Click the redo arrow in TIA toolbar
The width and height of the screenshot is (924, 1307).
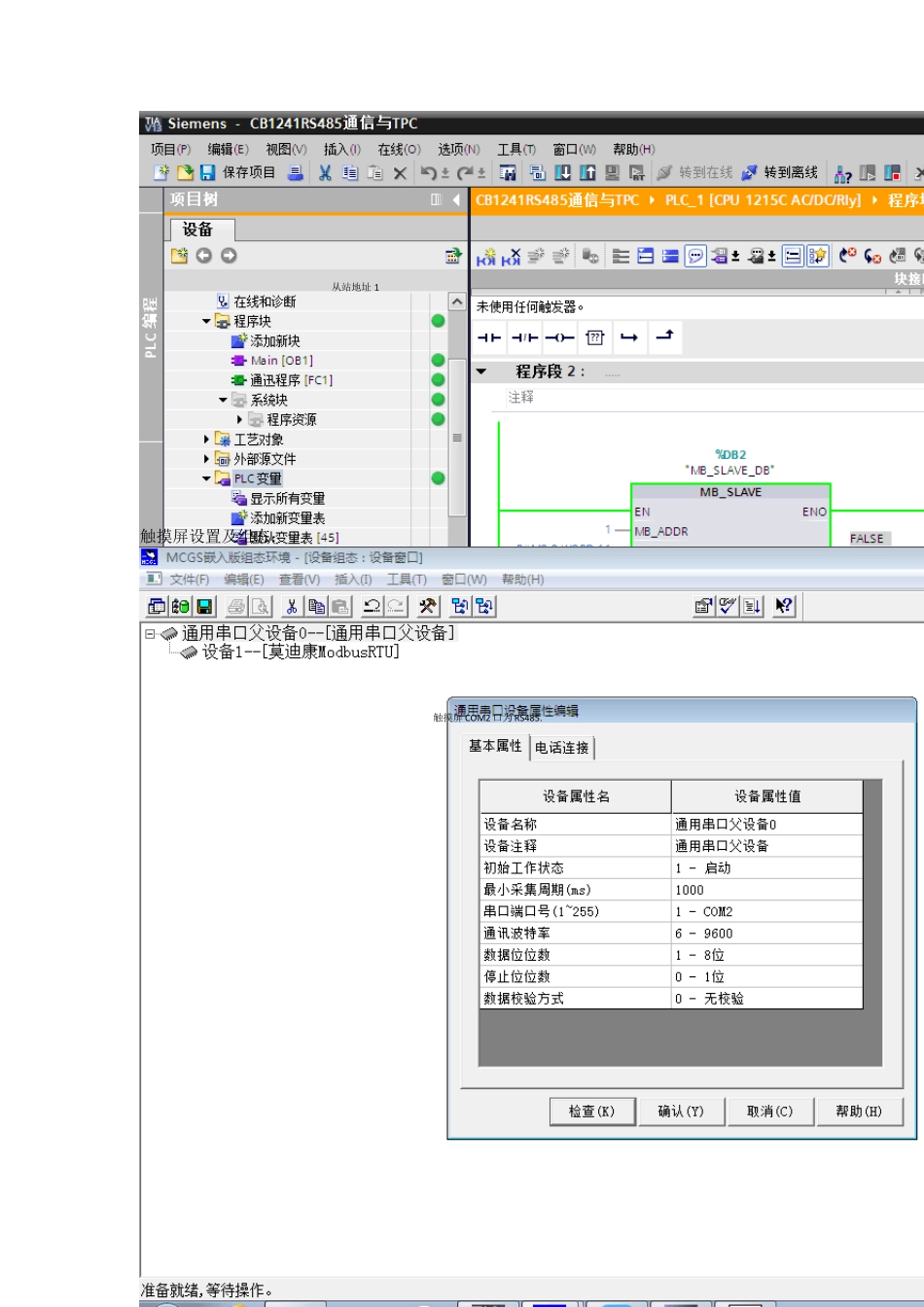(x=465, y=173)
